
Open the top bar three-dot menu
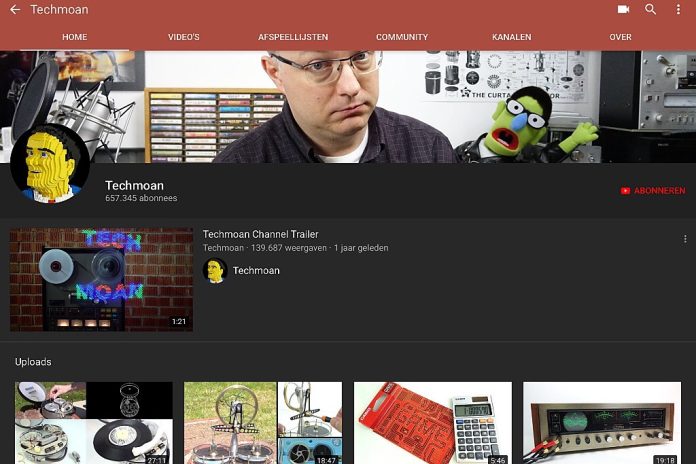pyautogui.click(x=678, y=9)
